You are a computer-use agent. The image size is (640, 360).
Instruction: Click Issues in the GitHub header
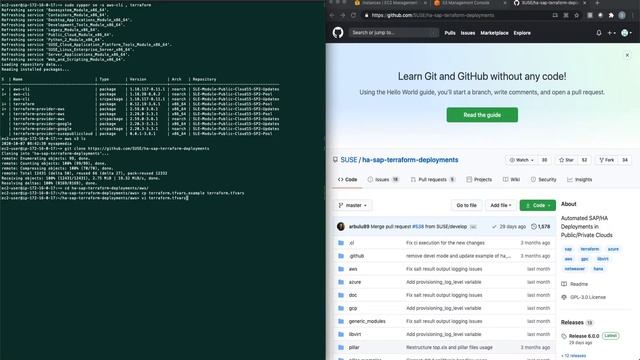468,33
